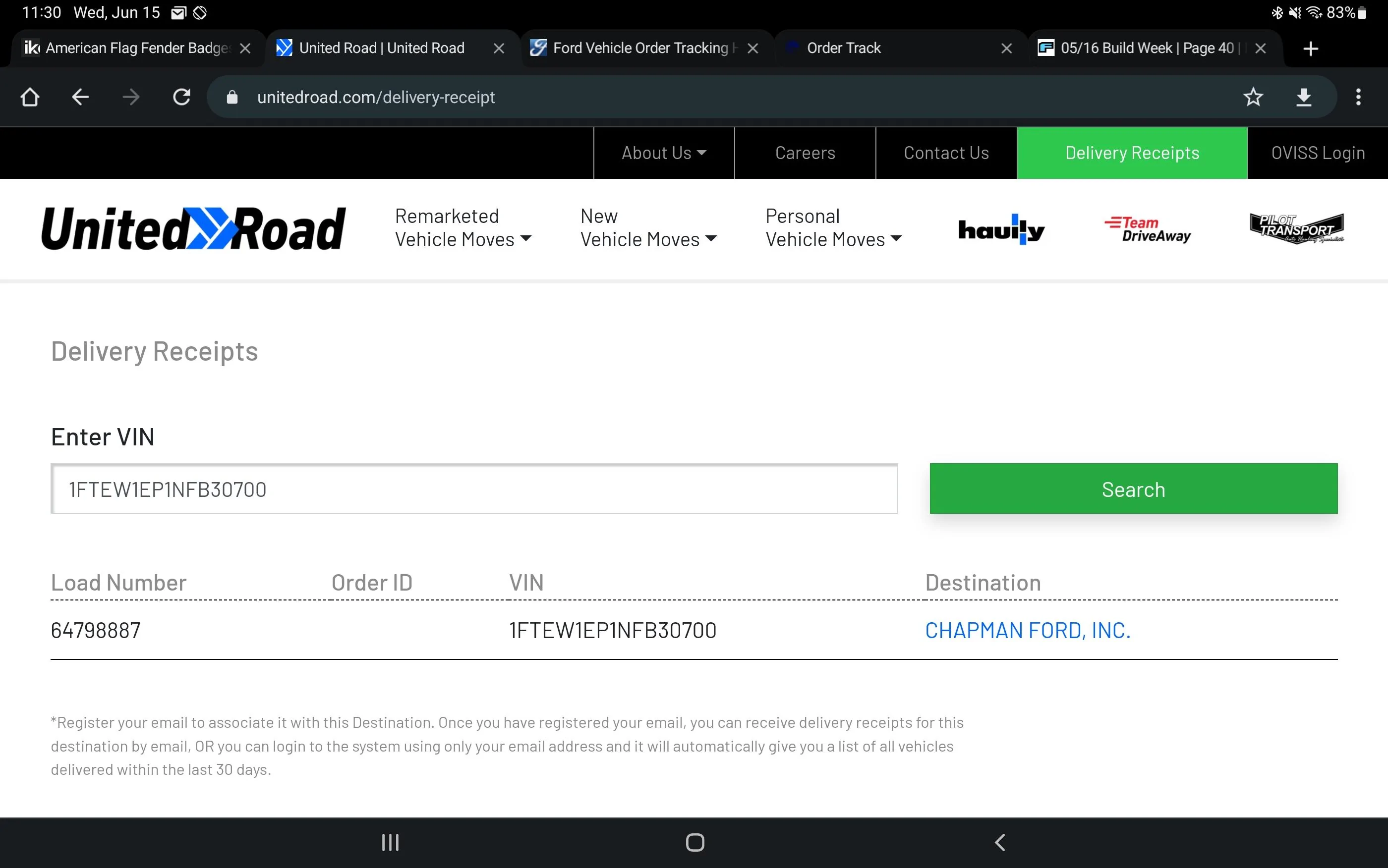The image size is (1388, 868).
Task: Bookmark page with star icon
Action: pyautogui.click(x=1253, y=97)
